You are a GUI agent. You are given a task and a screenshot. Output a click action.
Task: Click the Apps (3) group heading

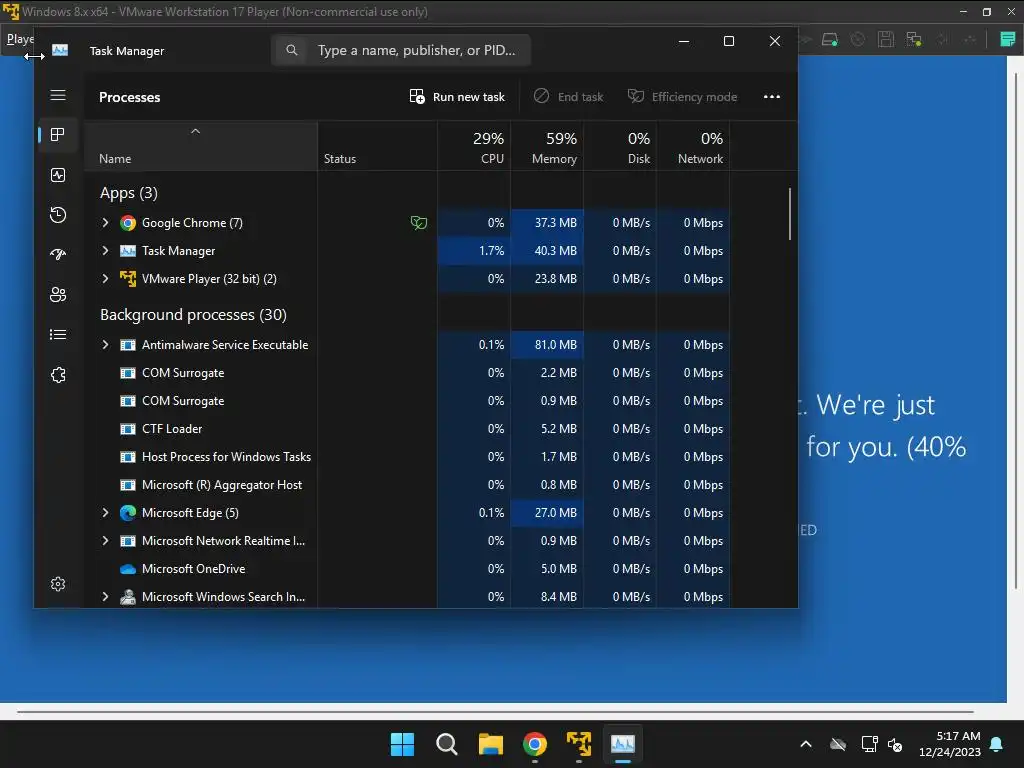[x=129, y=193]
